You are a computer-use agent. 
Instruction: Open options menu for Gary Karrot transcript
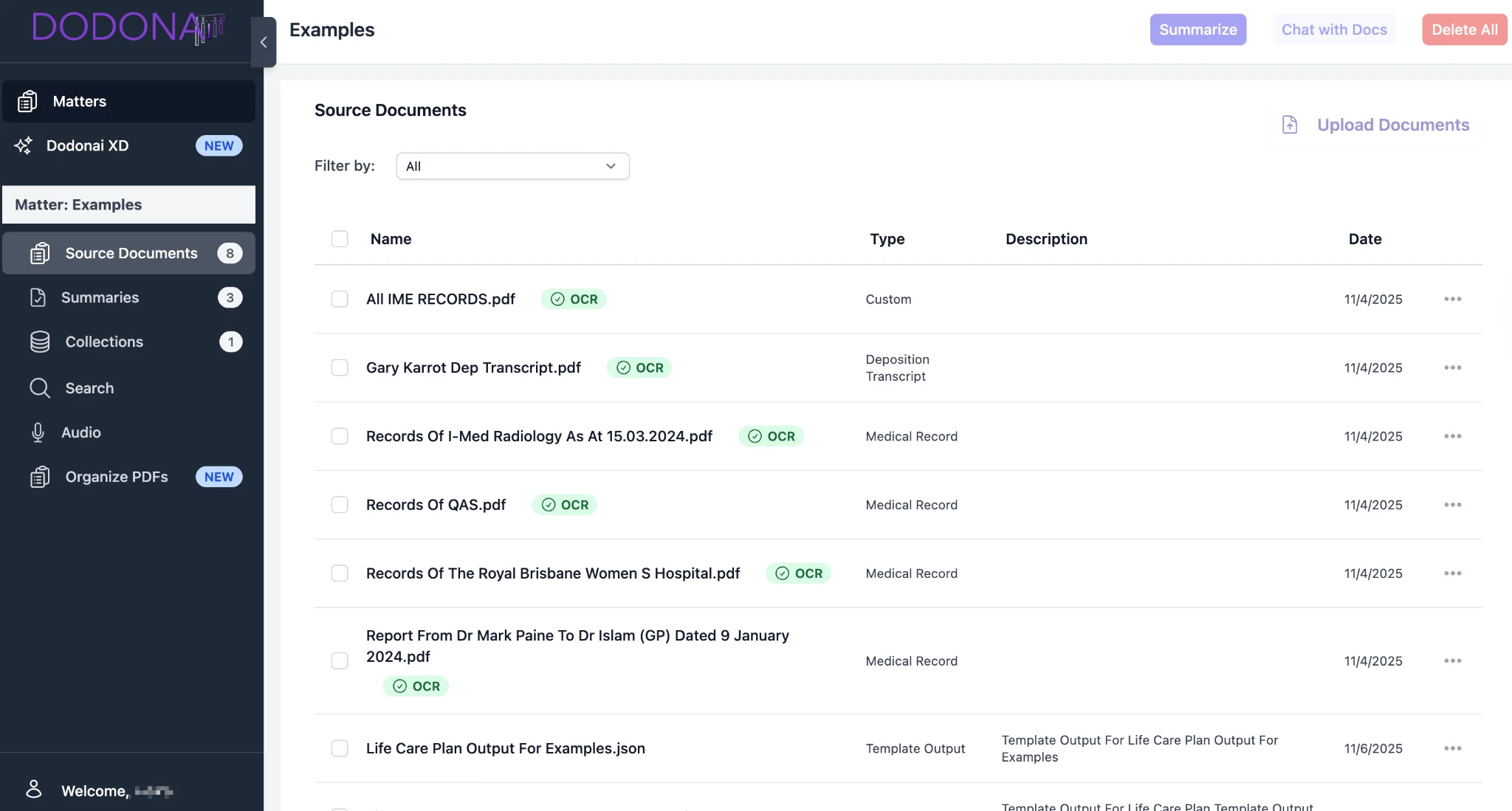(x=1452, y=367)
